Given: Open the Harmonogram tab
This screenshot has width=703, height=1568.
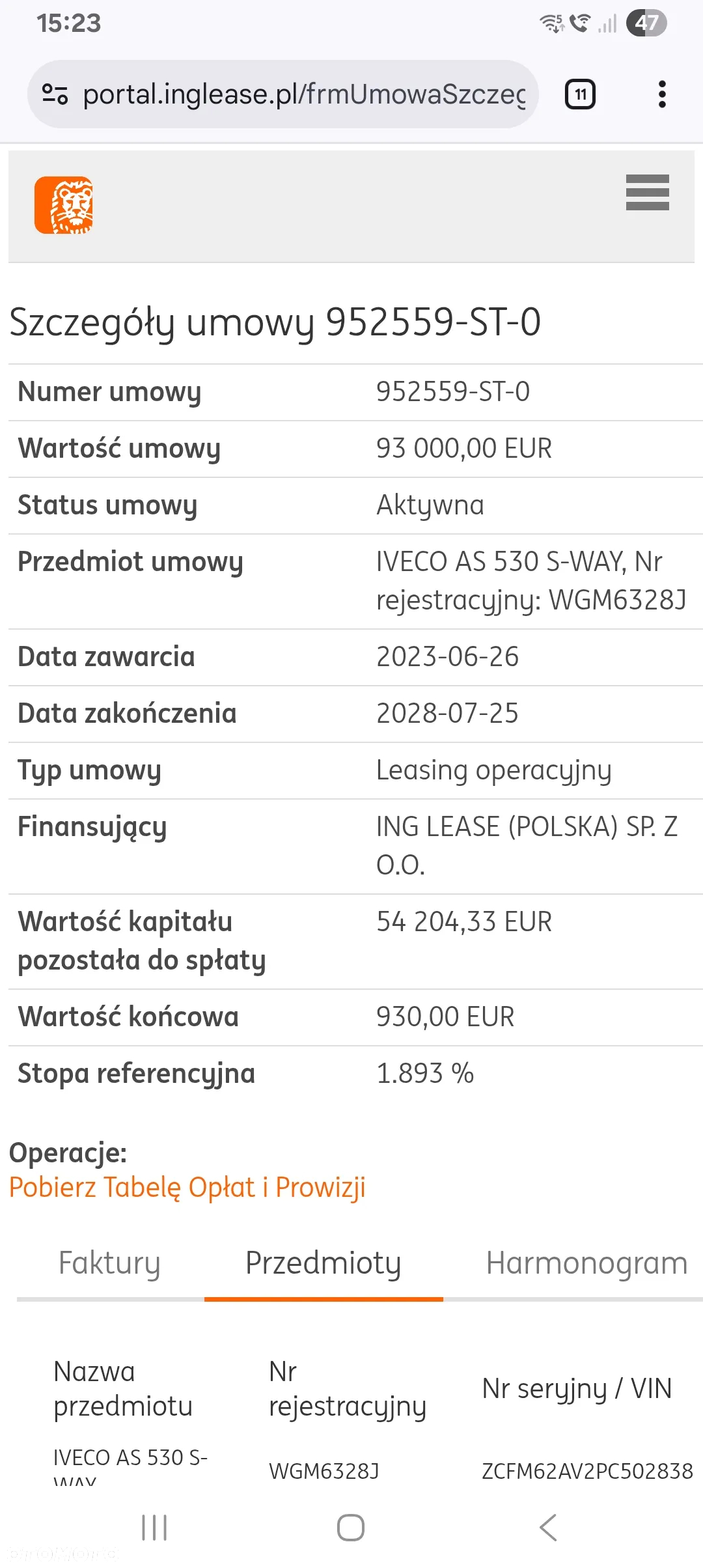Looking at the screenshot, I should [586, 1263].
